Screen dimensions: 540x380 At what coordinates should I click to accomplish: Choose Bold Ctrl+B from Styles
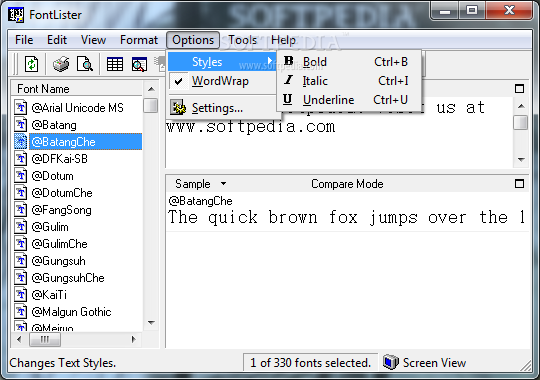point(349,62)
